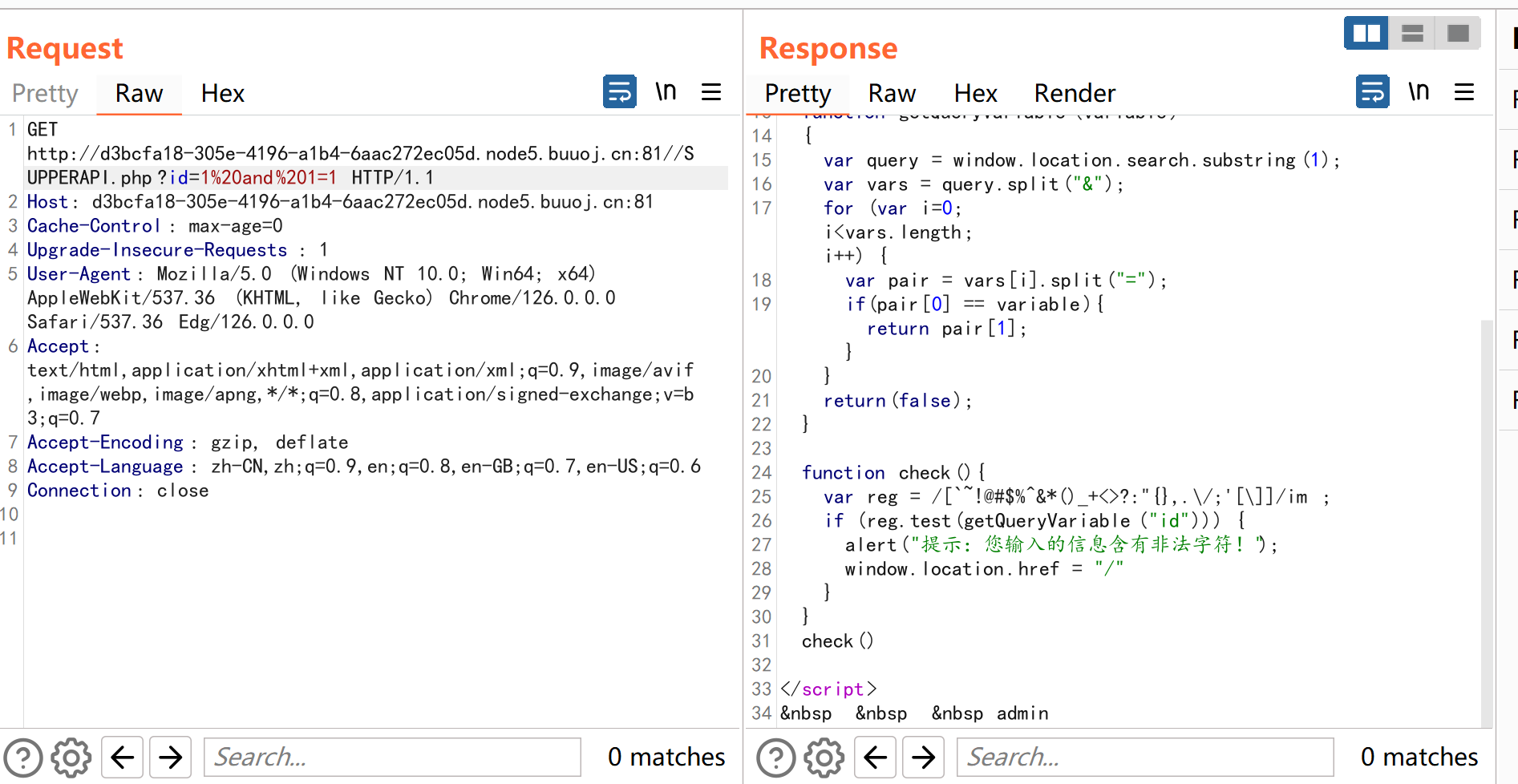Toggle \n non-printable characters in Request panel
This screenshot has height=784, width=1518.
tap(666, 92)
